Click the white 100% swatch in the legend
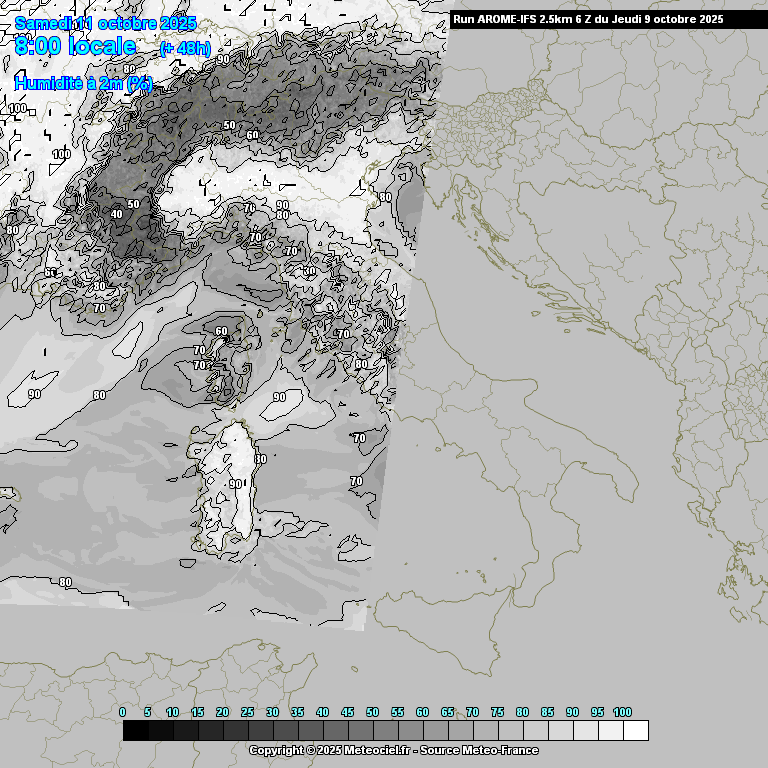 coord(635,731)
